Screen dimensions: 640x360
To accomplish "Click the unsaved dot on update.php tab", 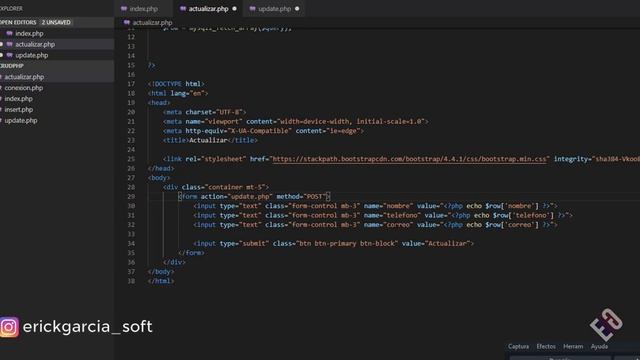I will (297, 9).
